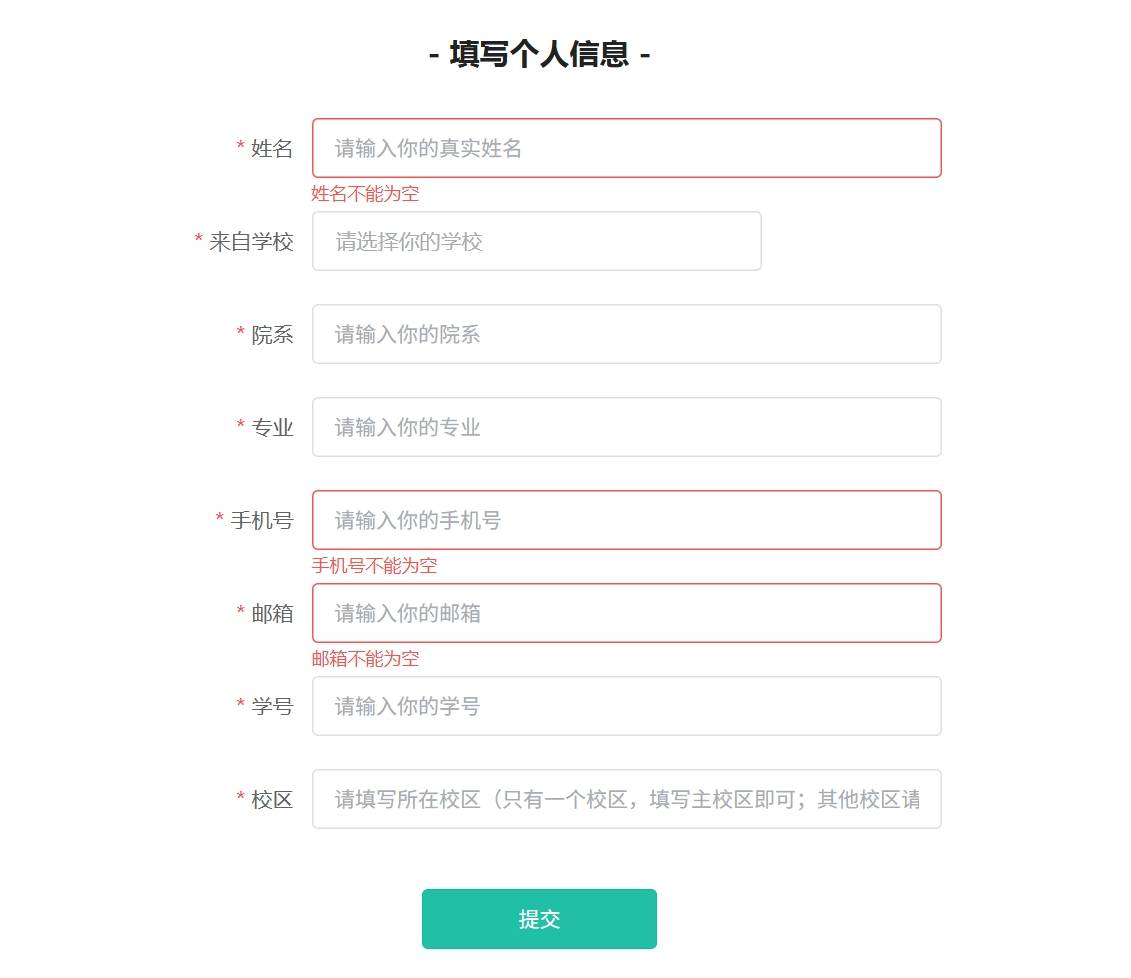Click the 姓名 field label
The width and height of the screenshot is (1131, 978).
[x=272, y=149]
